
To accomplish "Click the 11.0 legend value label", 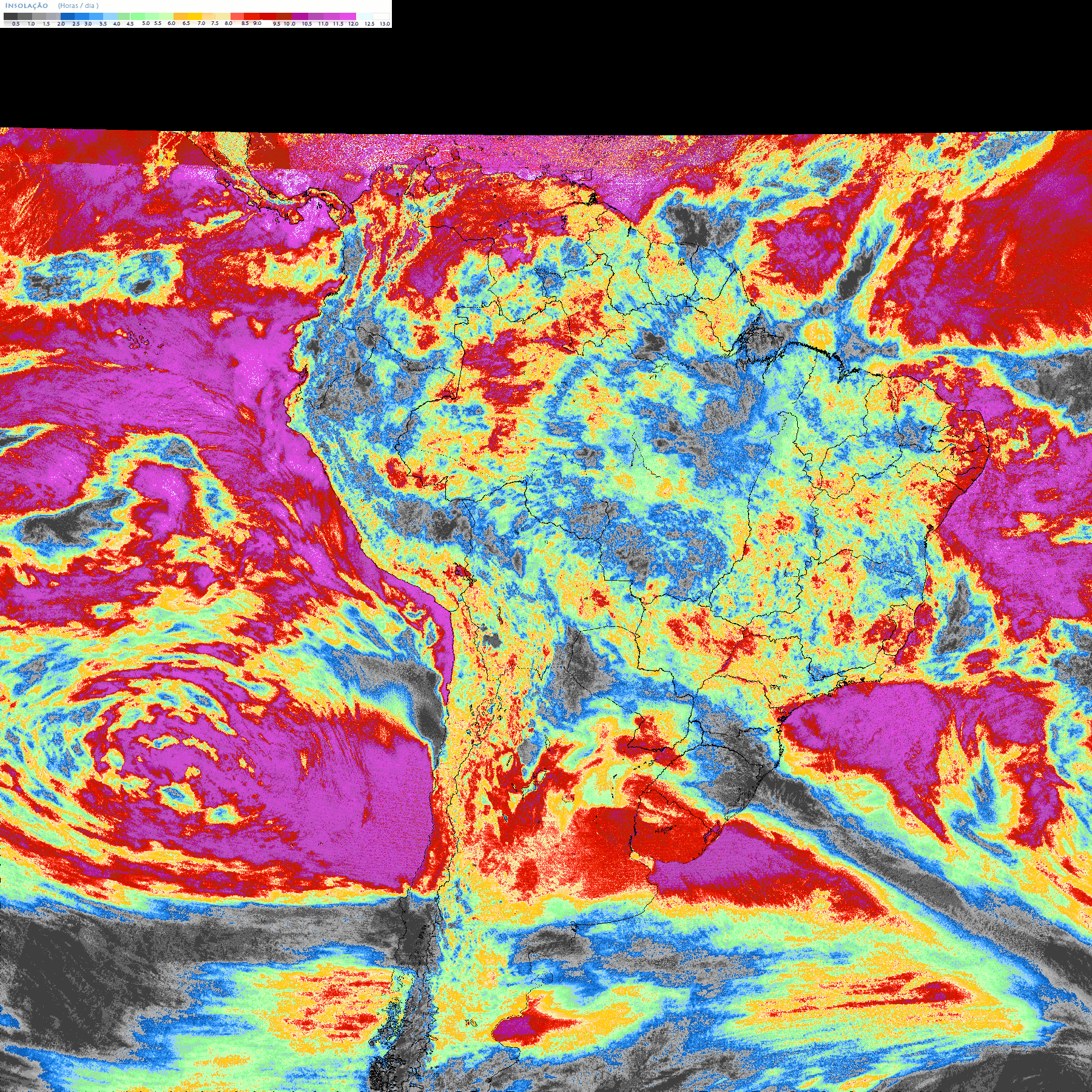I will [x=323, y=24].
